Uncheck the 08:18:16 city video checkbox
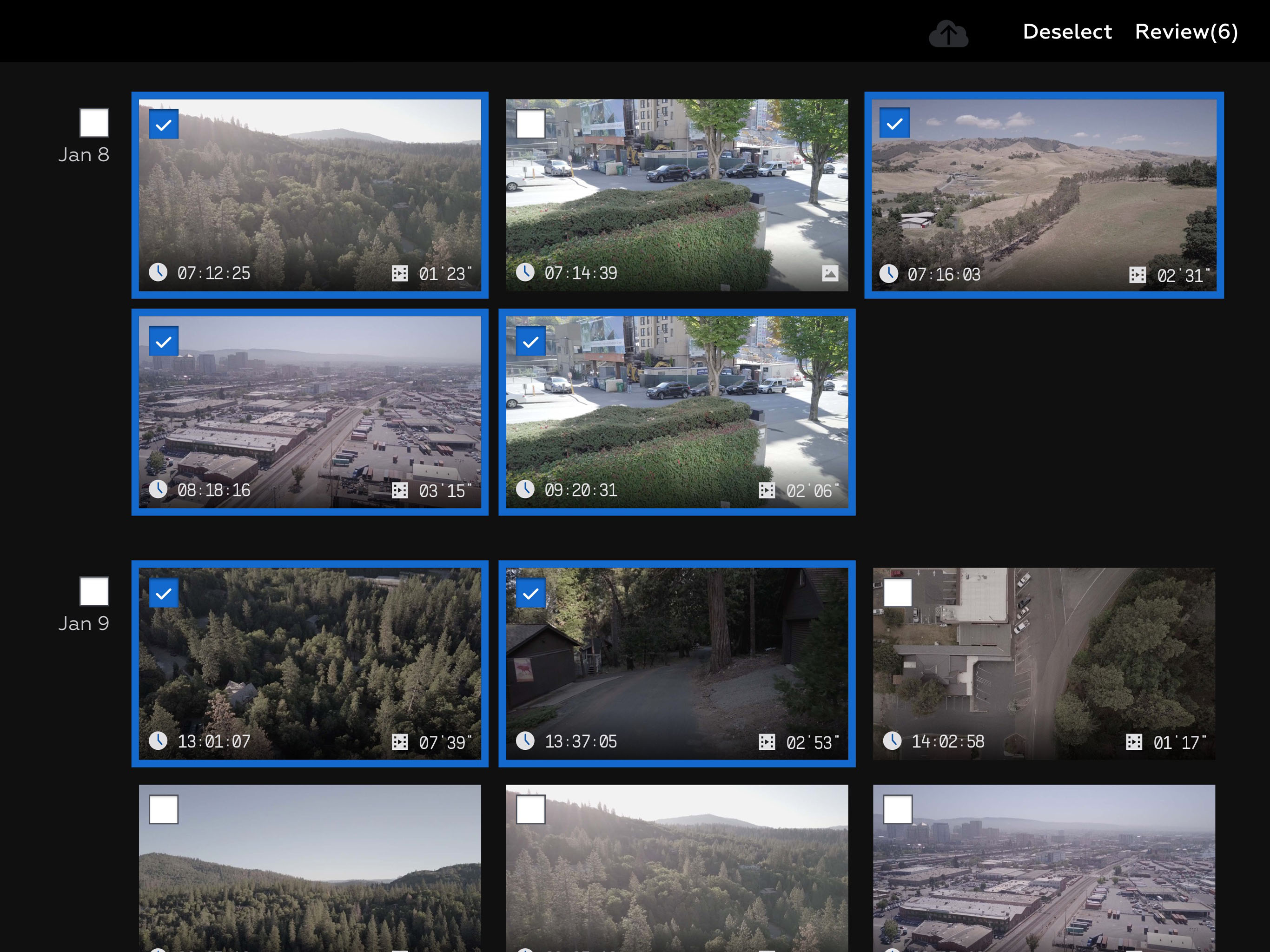 coord(164,341)
